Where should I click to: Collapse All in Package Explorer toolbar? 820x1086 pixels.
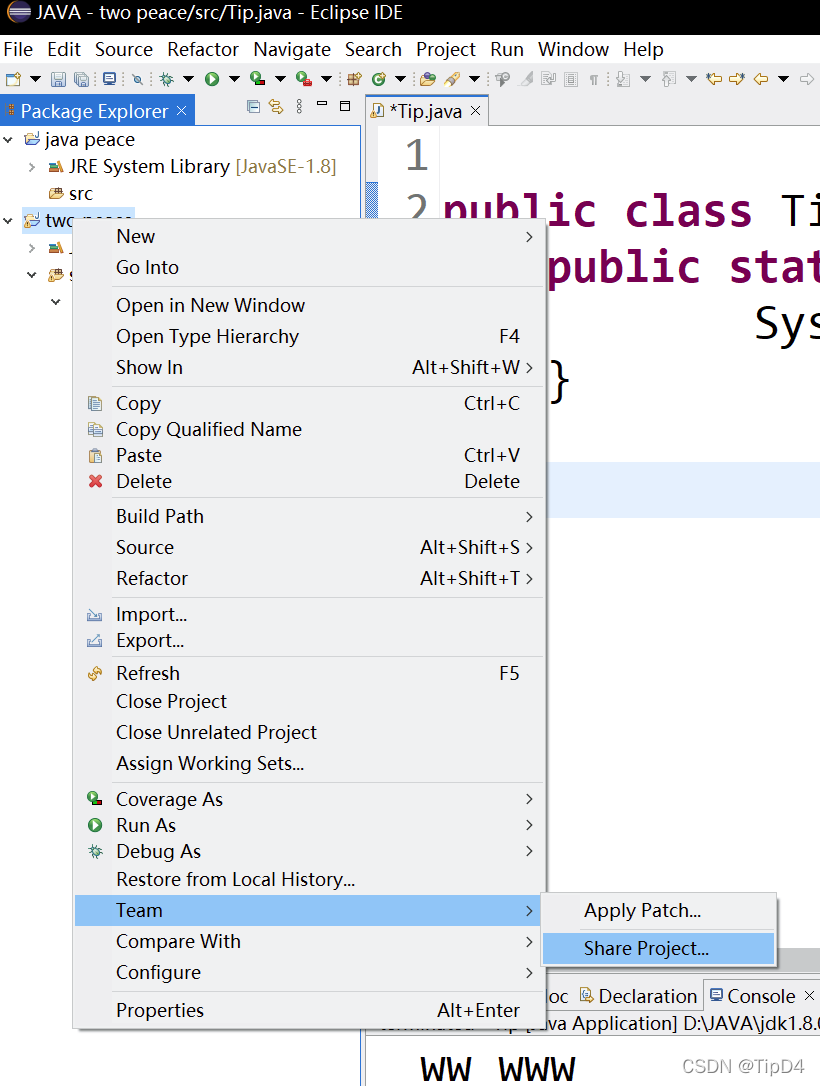click(253, 106)
